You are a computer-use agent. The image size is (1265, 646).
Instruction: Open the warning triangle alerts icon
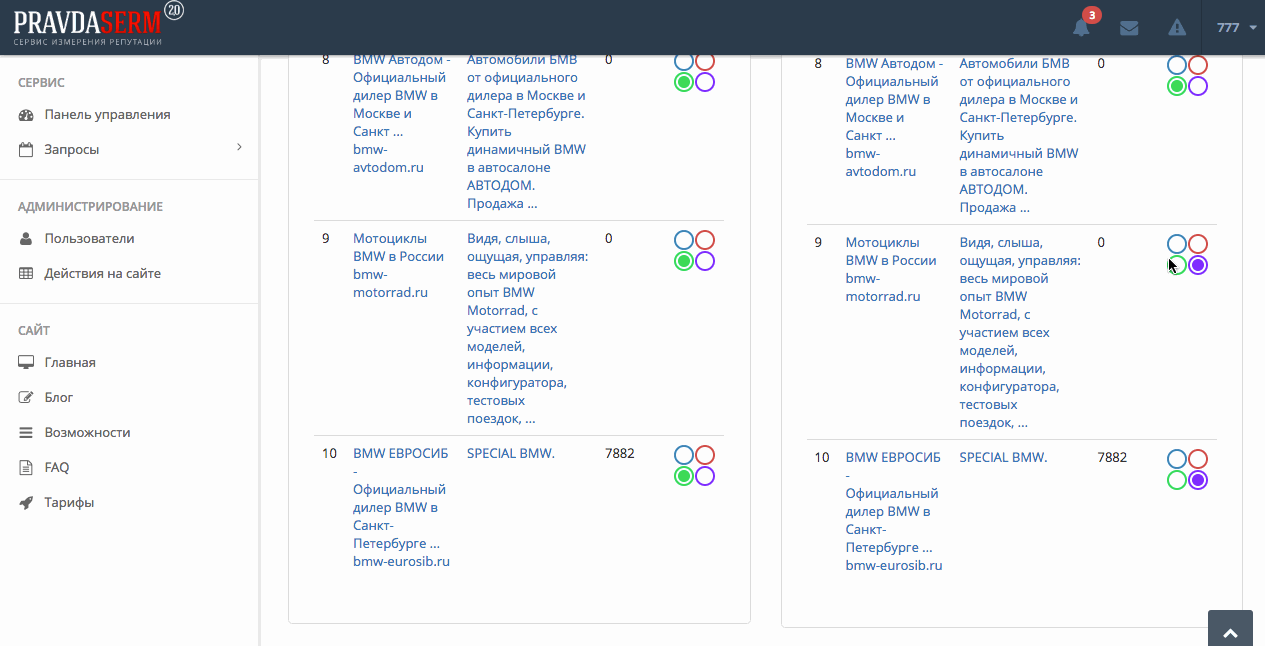[1177, 28]
